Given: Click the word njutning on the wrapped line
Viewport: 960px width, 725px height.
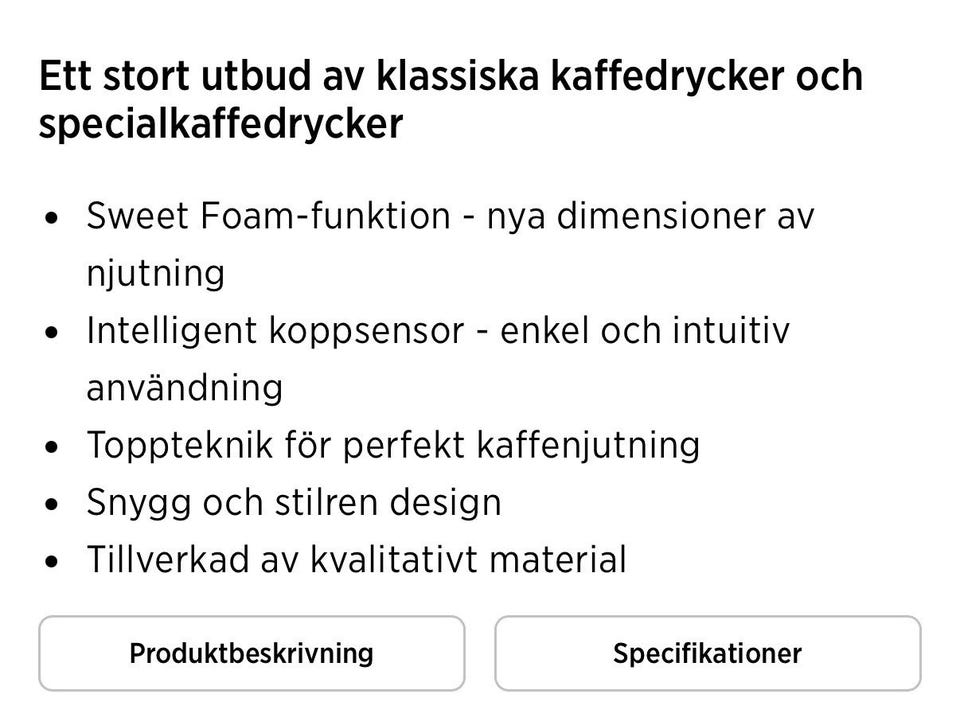Looking at the screenshot, I should tap(155, 273).
